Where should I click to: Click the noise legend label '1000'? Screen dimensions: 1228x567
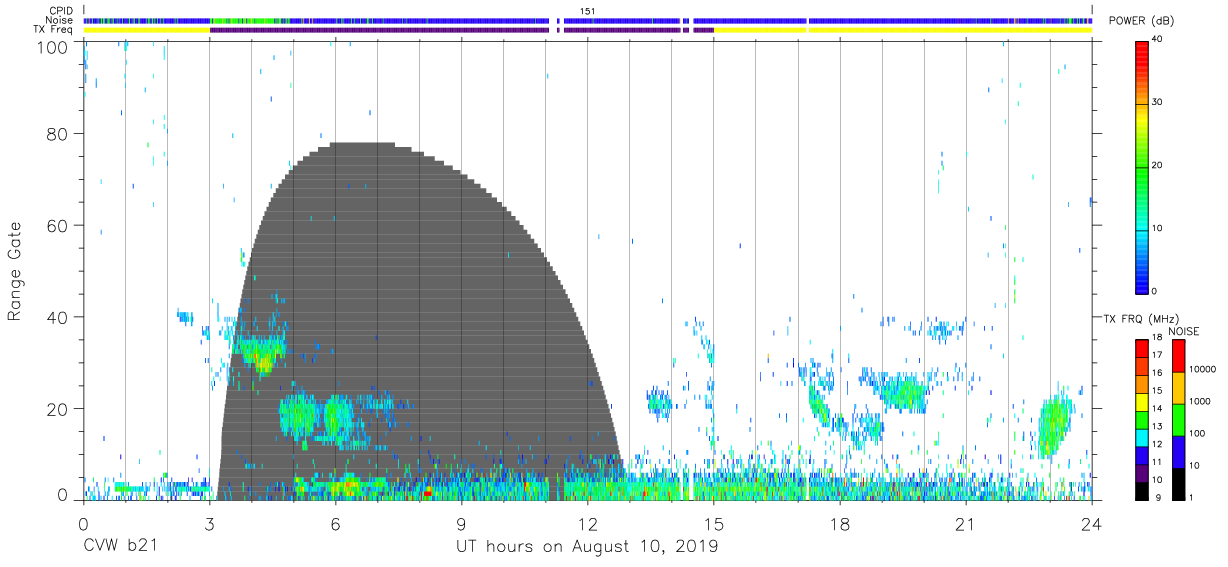tap(1199, 402)
